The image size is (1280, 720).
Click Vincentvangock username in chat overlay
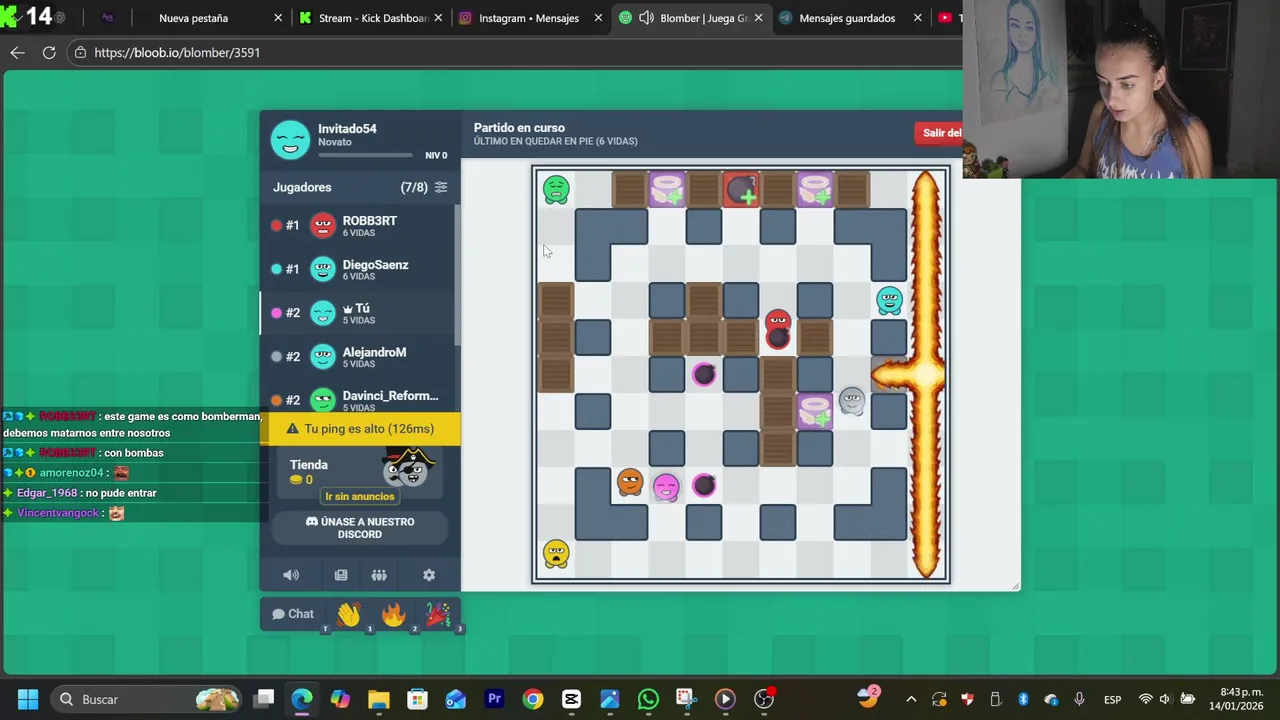click(58, 513)
